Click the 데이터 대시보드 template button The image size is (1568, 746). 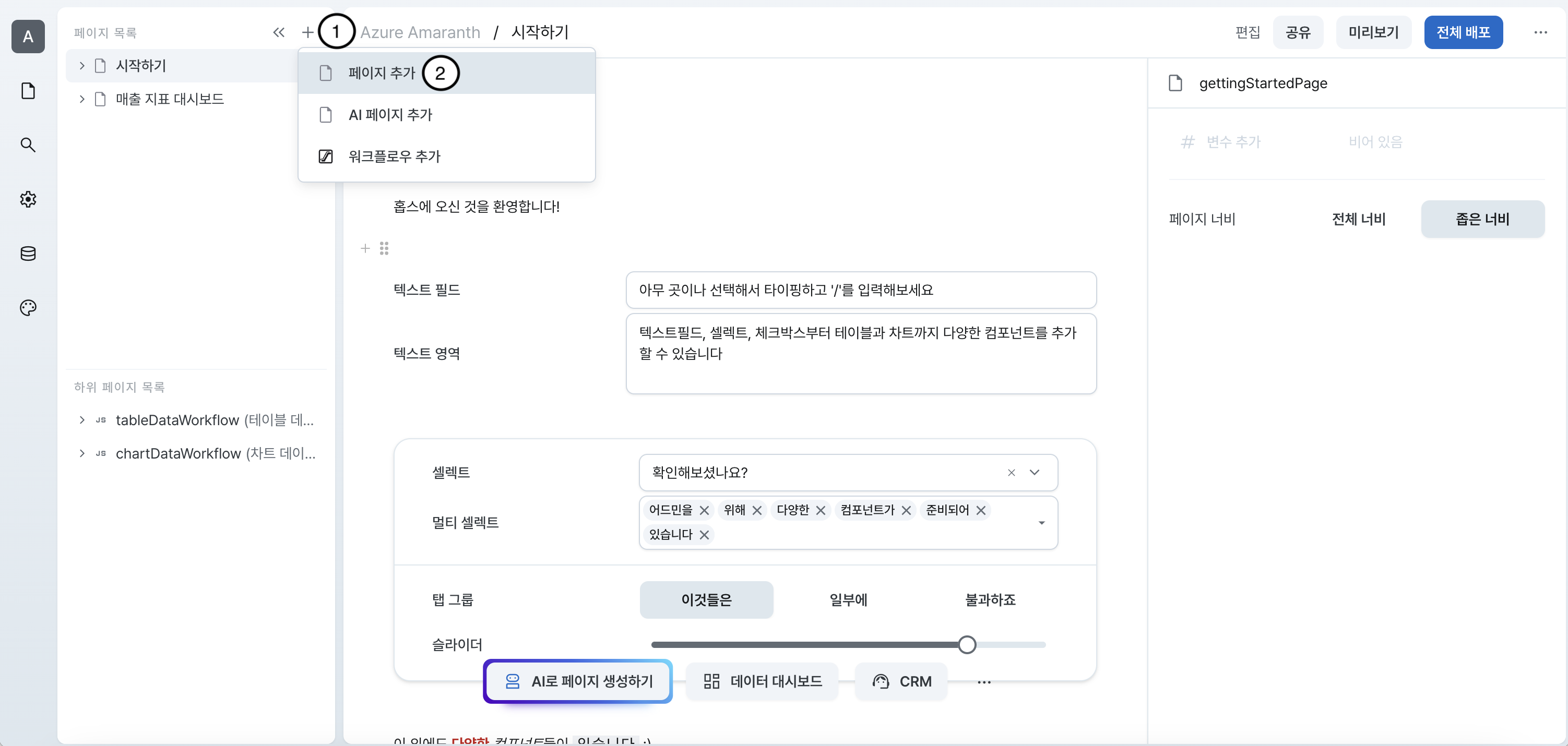point(762,681)
